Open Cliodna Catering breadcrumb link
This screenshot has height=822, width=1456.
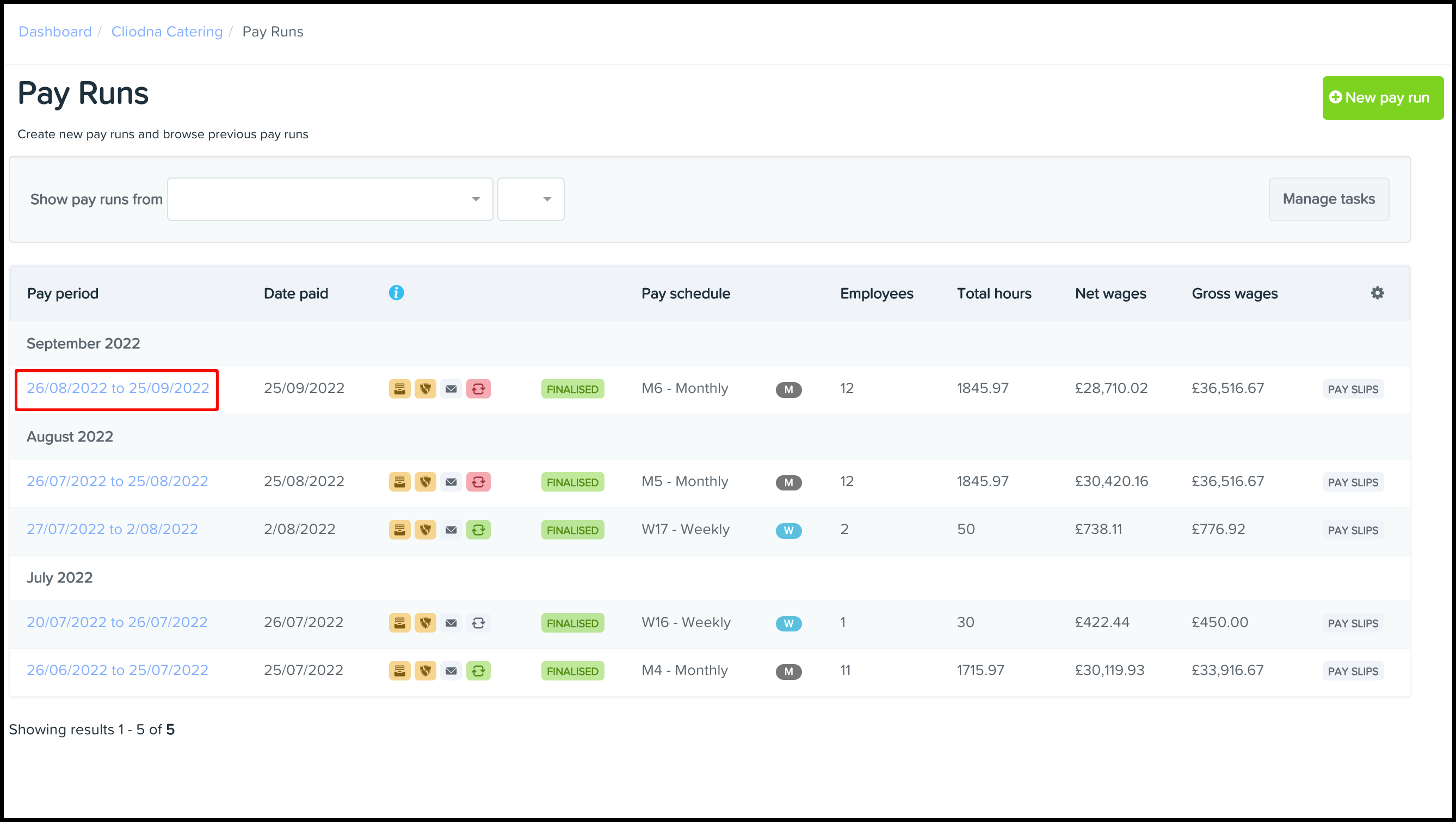pos(166,32)
